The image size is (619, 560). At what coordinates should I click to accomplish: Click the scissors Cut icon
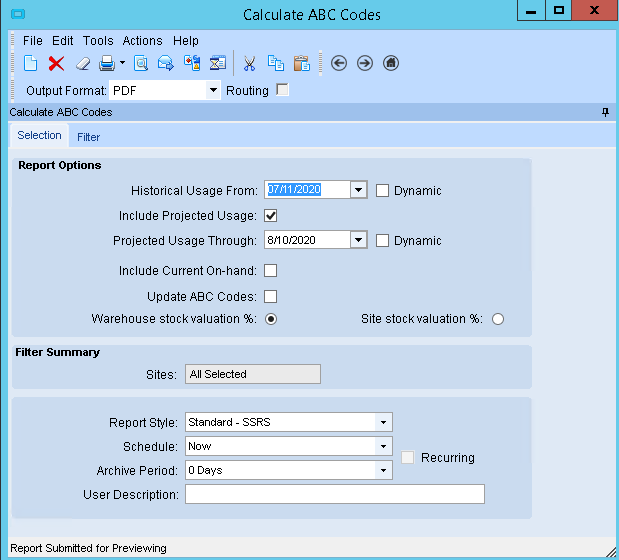coord(249,63)
